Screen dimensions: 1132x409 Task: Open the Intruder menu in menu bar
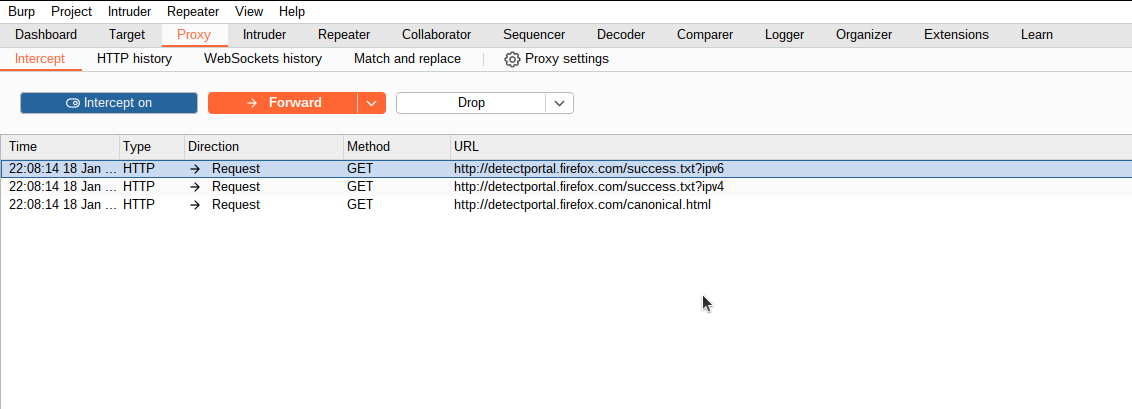click(x=129, y=12)
